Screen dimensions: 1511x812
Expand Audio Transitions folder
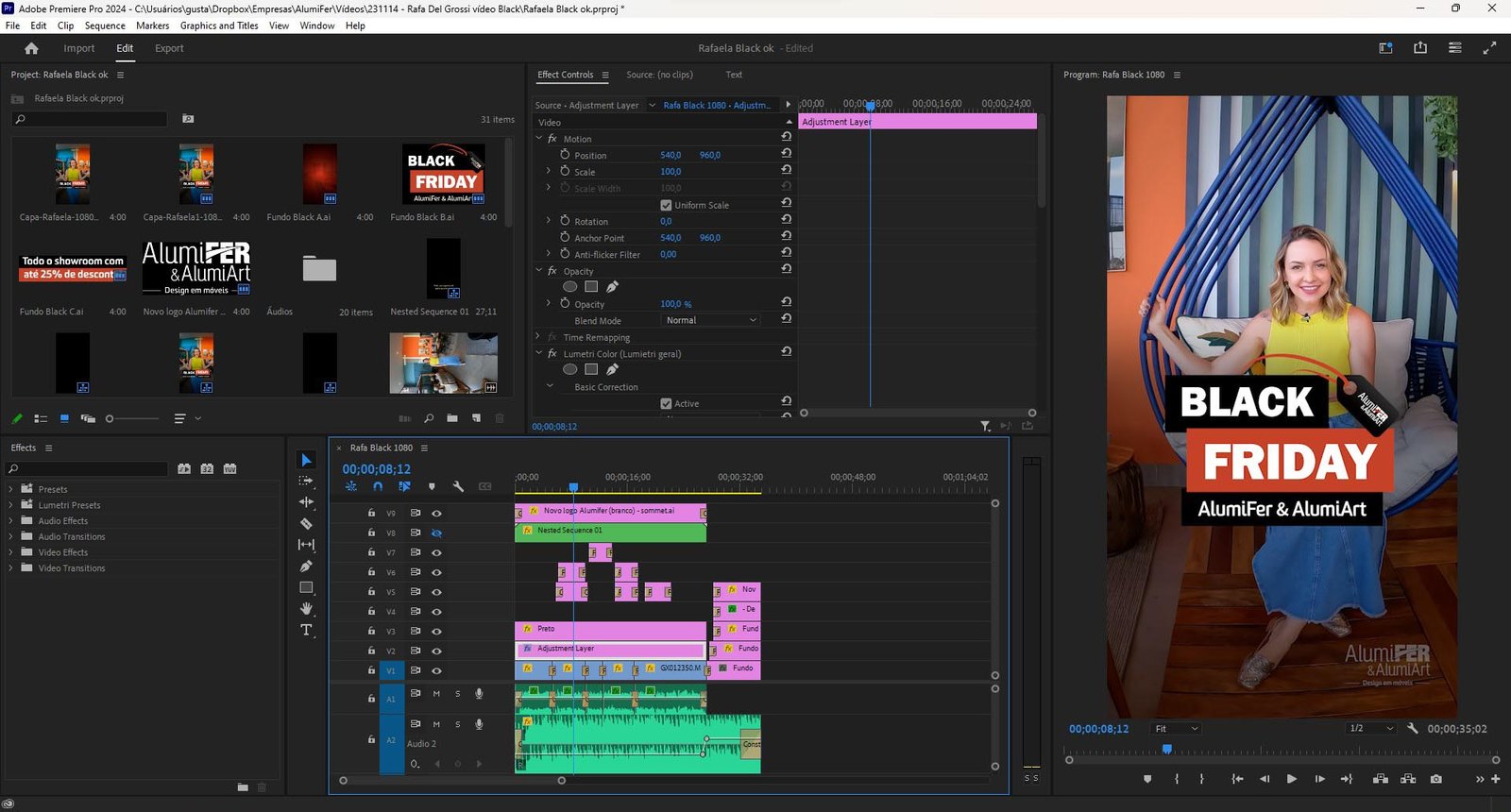coord(10,536)
